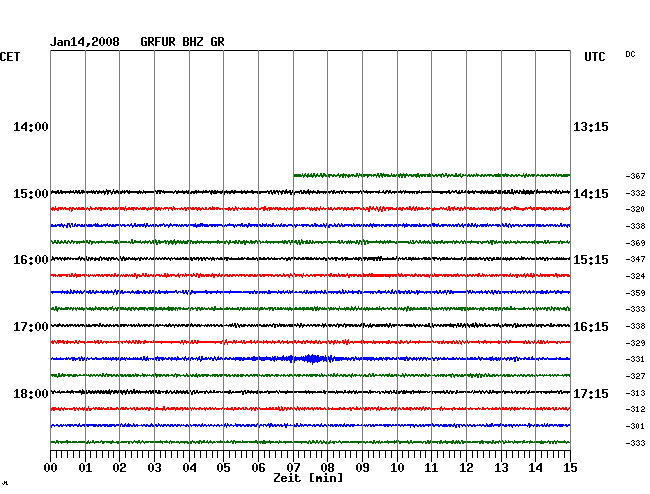Click the DC value -359
This screenshot has height=494, width=650.
[x=635, y=293]
